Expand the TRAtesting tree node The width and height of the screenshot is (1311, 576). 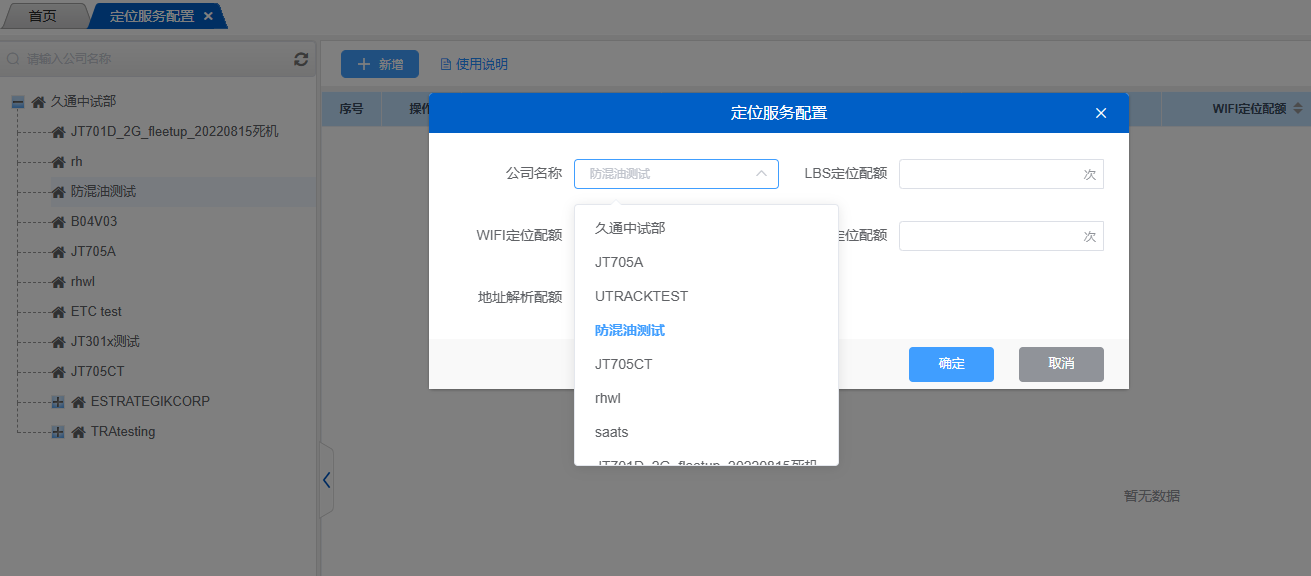pos(58,432)
